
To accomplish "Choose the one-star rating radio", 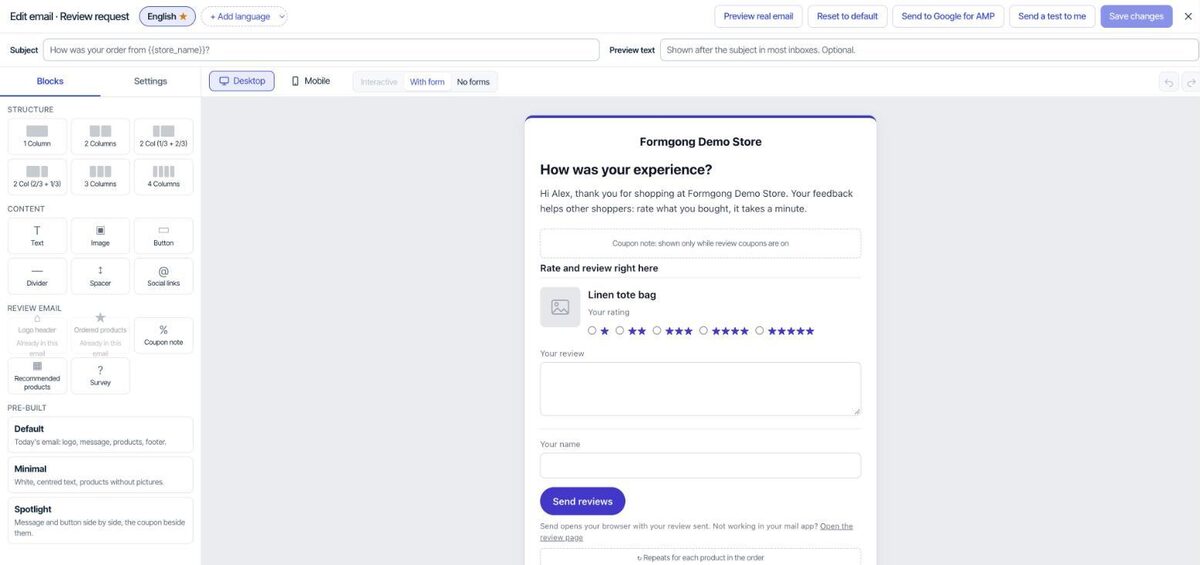I will [592, 330].
